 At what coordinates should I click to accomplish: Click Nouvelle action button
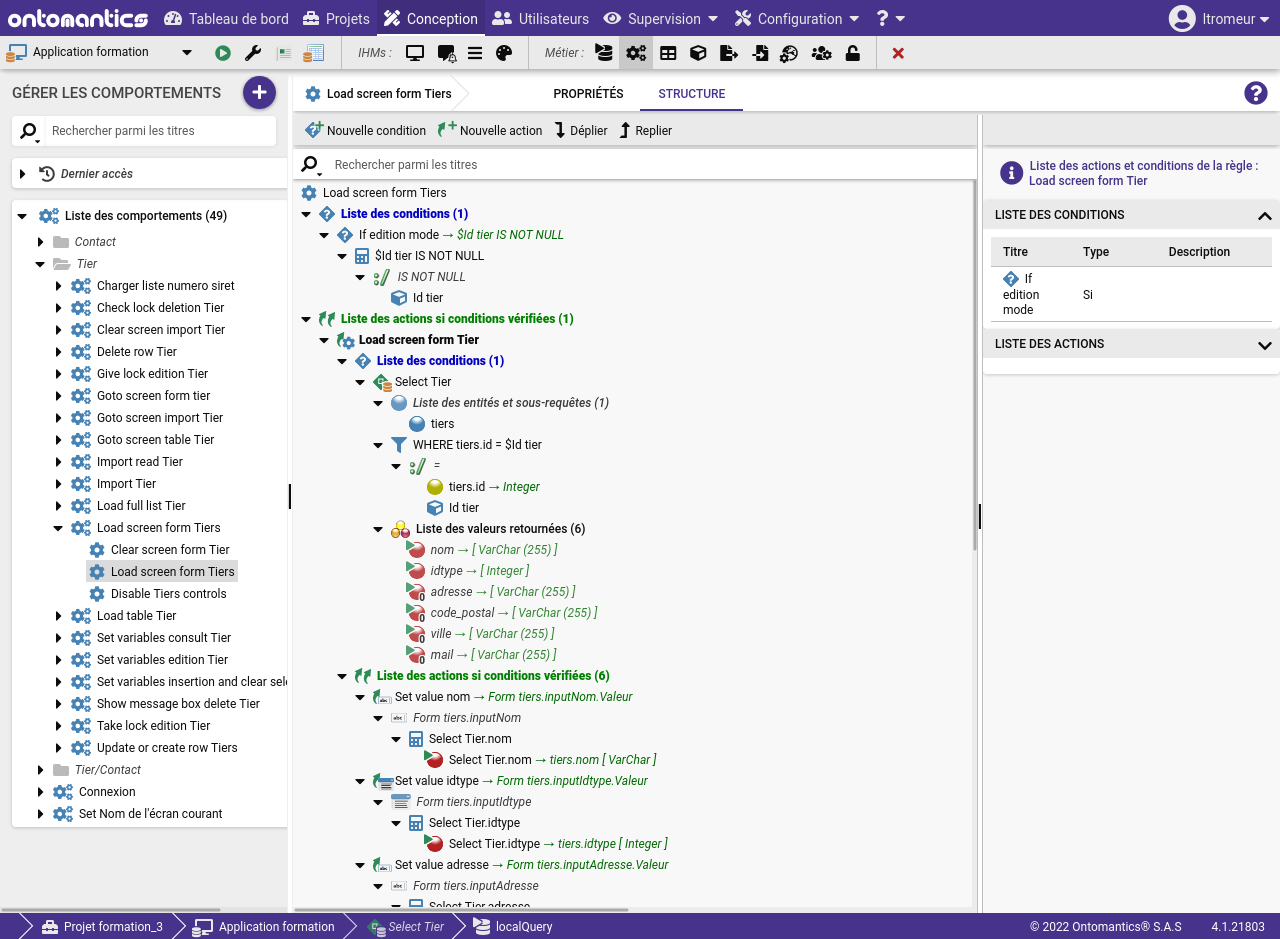click(490, 130)
